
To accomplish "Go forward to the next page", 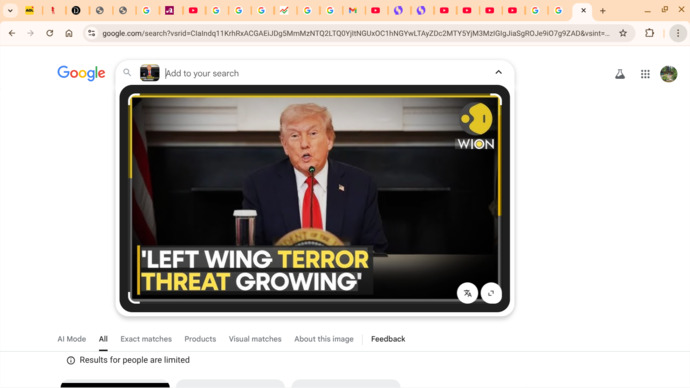I will (30, 33).
